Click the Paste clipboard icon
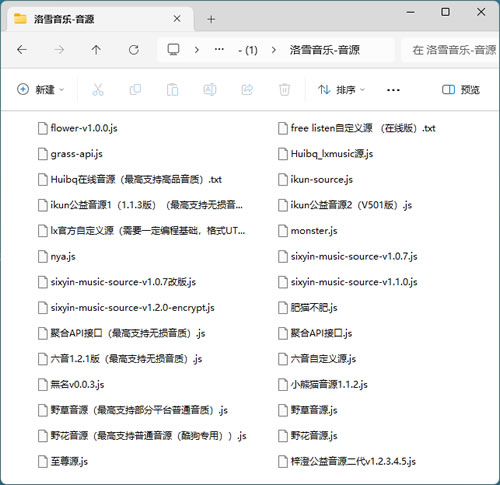This screenshot has height=485, width=500. (x=173, y=90)
